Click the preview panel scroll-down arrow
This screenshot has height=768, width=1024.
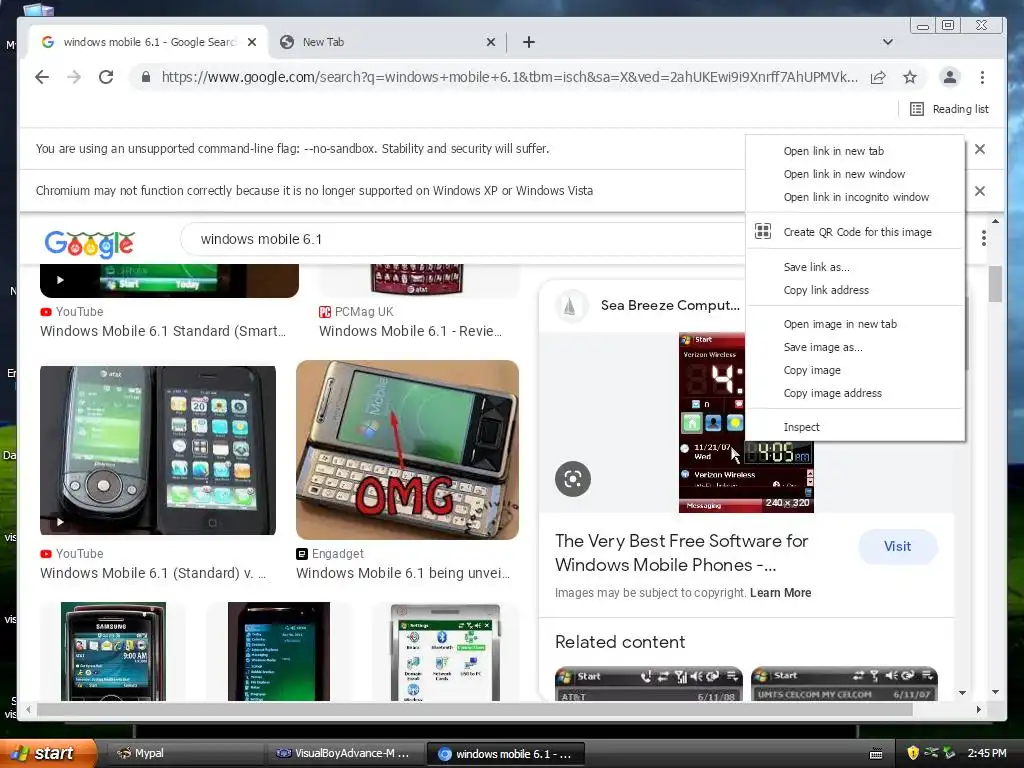(962, 692)
